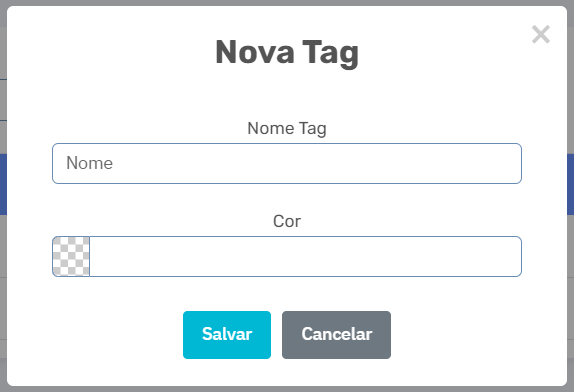Save the new tag with Salvar
Screen dimensions: 574x392
tap(227, 335)
